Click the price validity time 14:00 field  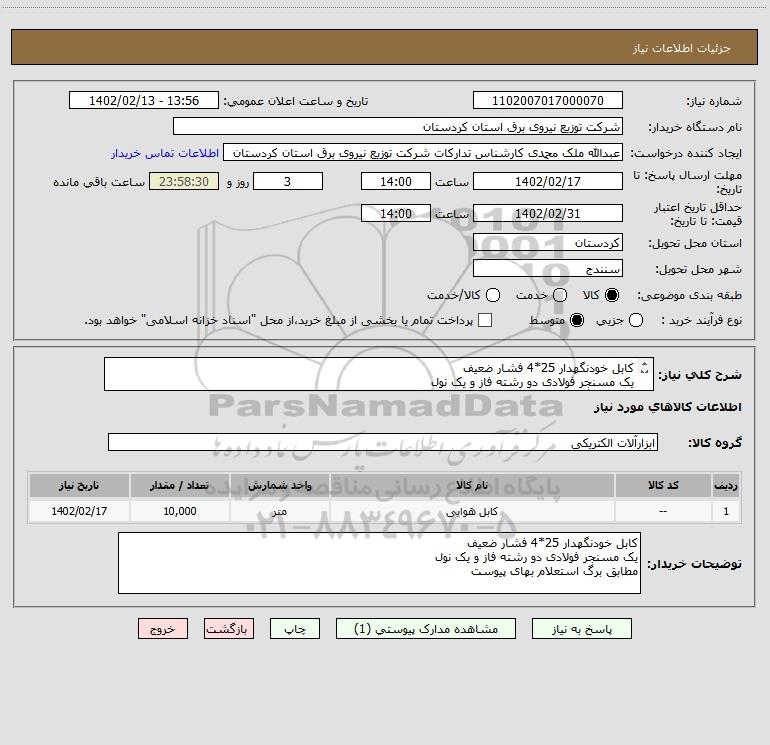pos(396,213)
